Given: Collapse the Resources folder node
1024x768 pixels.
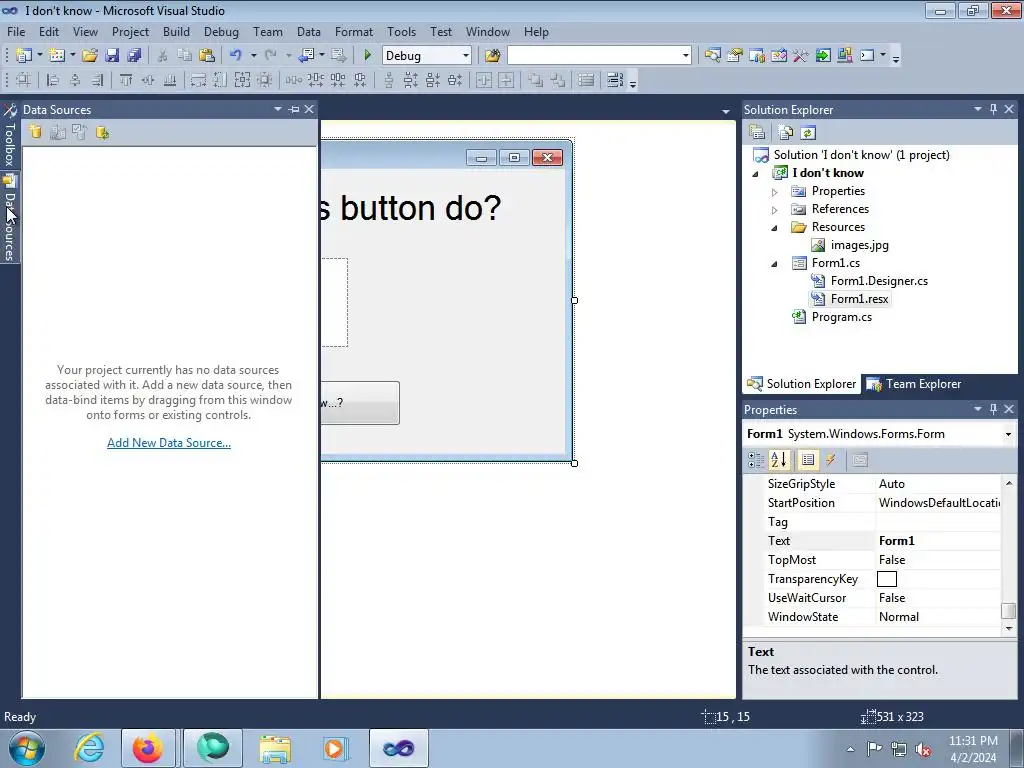Looking at the screenshot, I should [775, 228].
